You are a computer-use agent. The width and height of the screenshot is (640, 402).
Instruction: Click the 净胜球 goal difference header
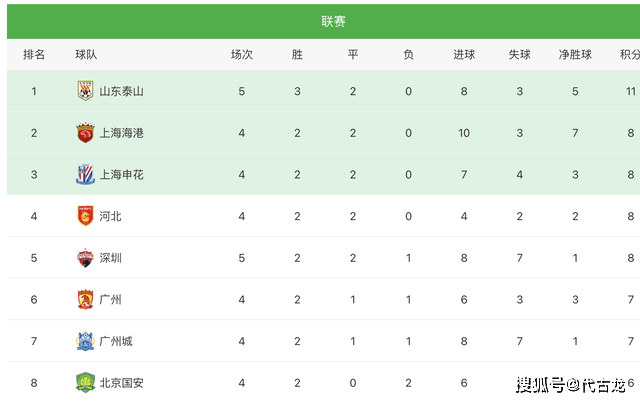click(x=575, y=54)
